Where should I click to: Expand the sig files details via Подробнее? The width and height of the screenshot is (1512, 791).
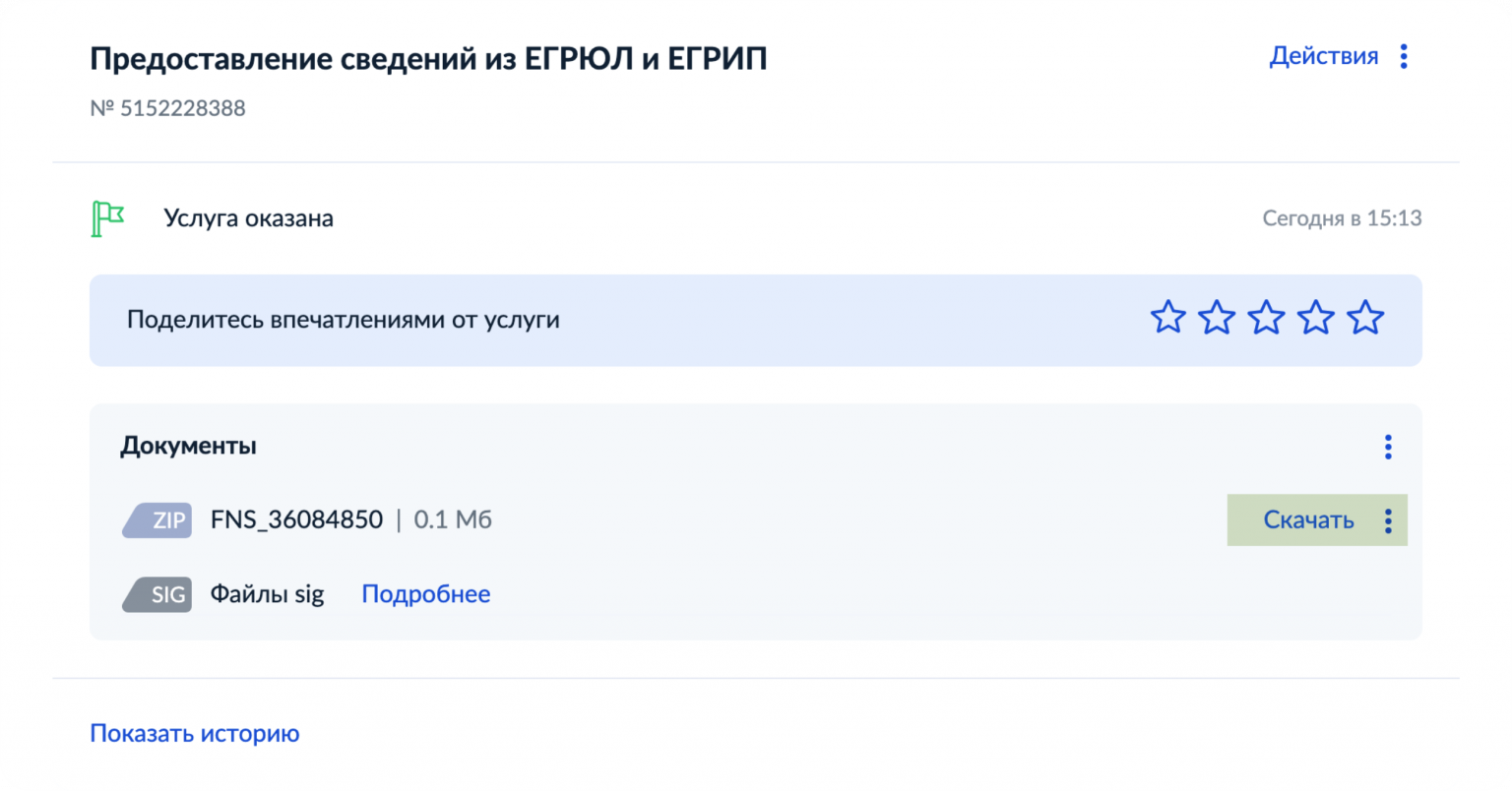coord(425,594)
